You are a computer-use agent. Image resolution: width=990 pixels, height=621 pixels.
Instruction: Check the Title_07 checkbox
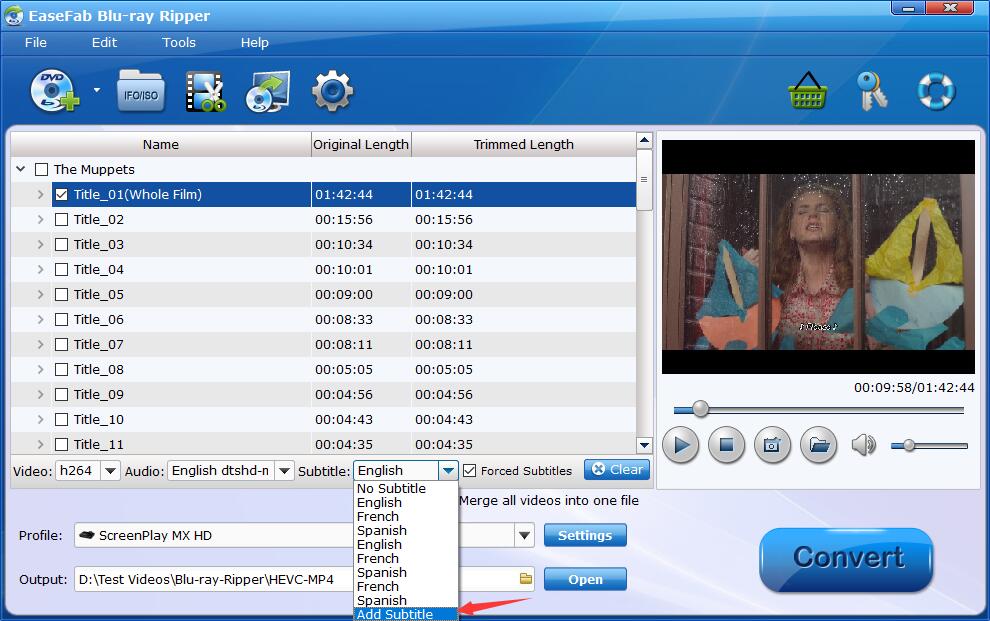(61, 345)
